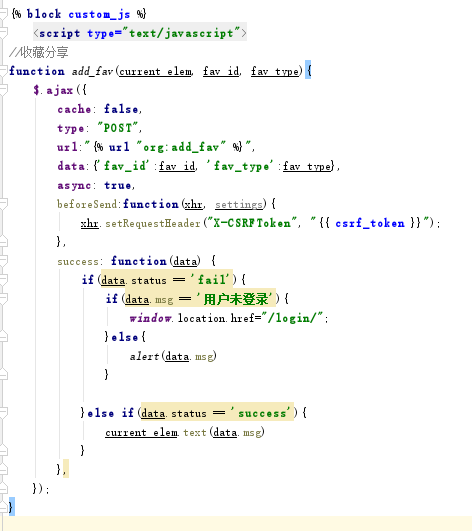
Task: Click the '用户未登录' string literal
Action: [x=235, y=299]
